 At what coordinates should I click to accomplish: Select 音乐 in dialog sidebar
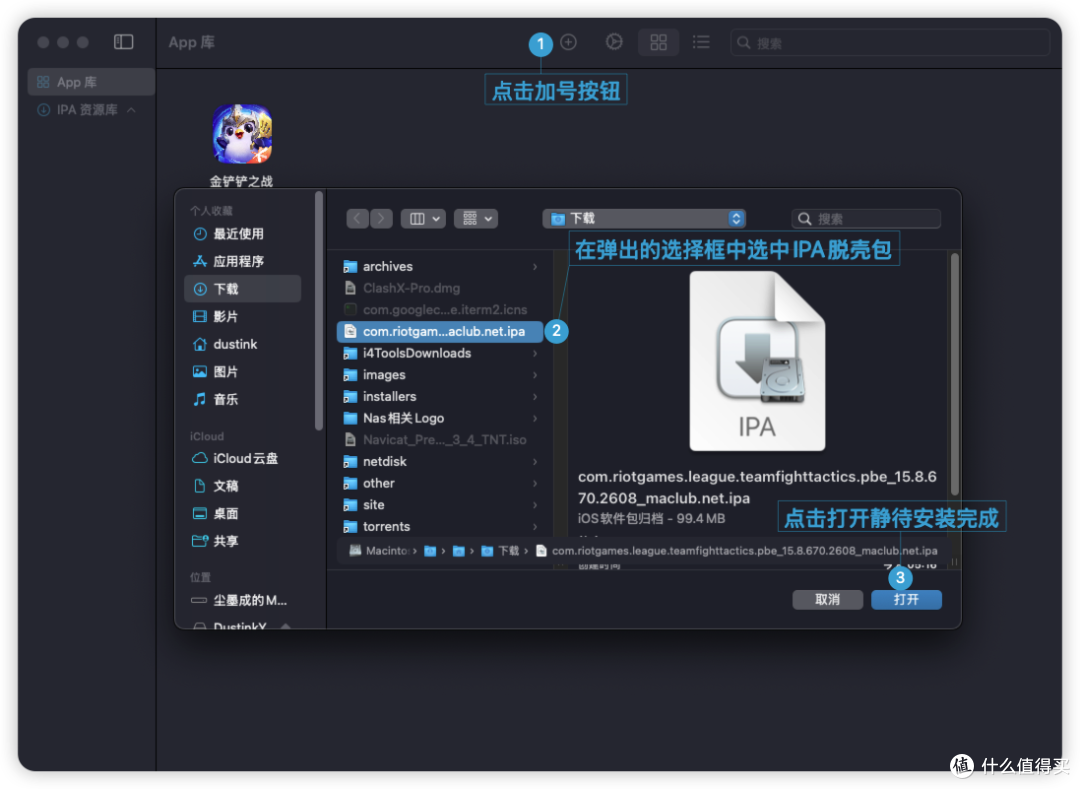coord(242,399)
